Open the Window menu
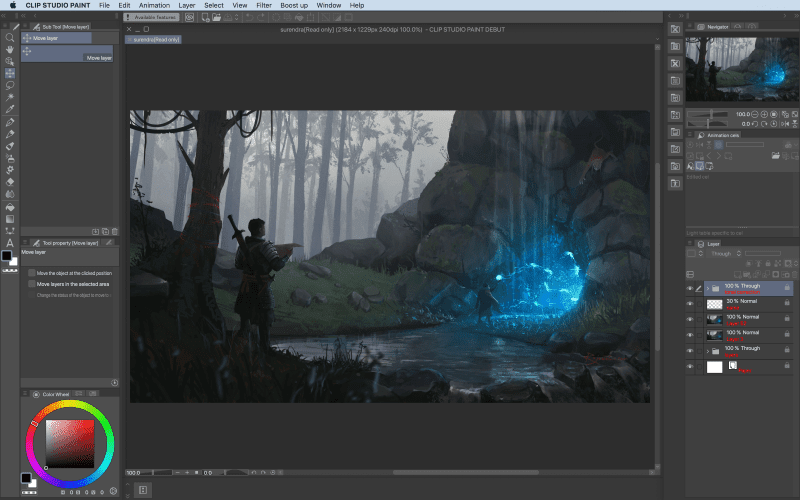800x500 pixels. click(329, 5)
